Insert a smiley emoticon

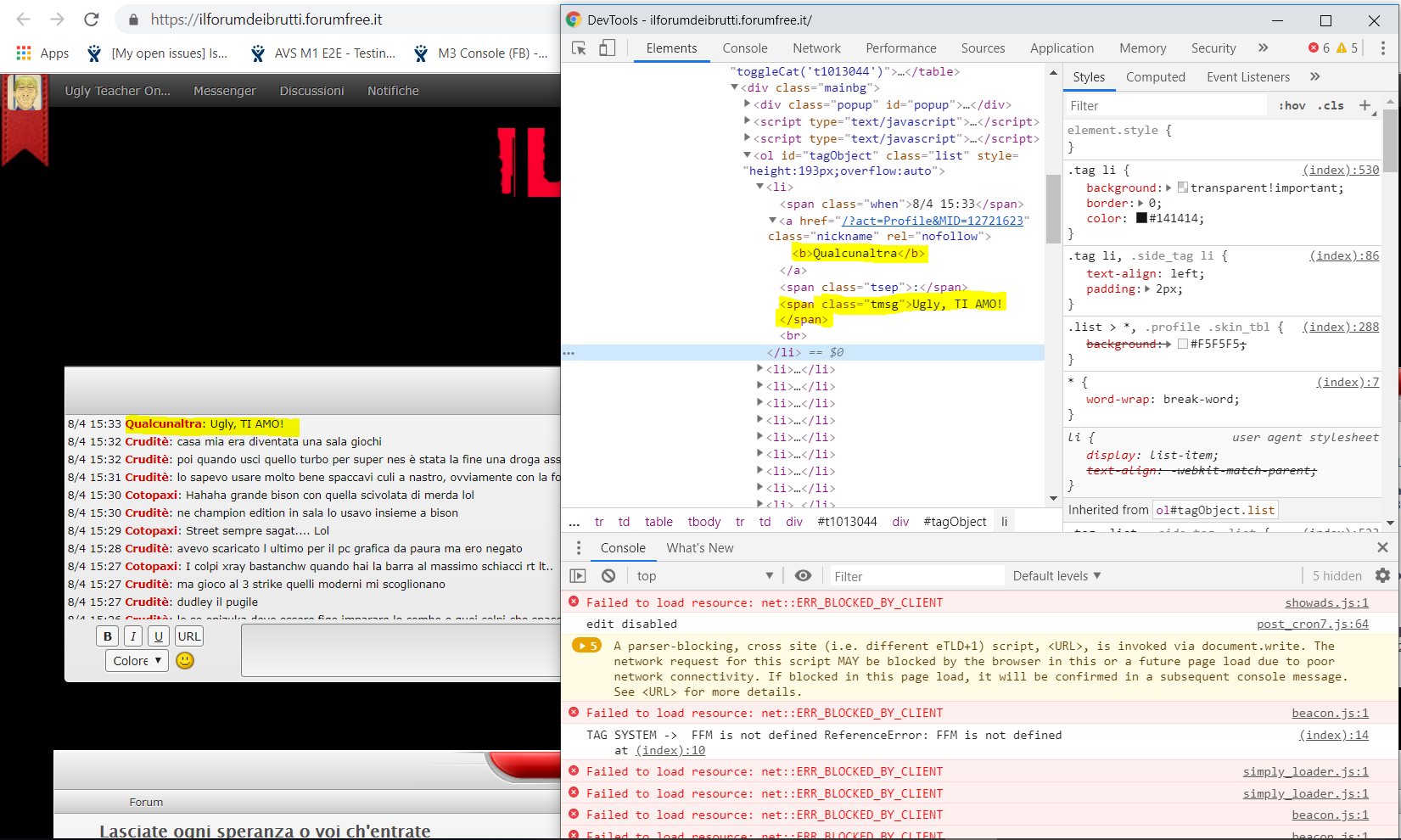point(185,660)
